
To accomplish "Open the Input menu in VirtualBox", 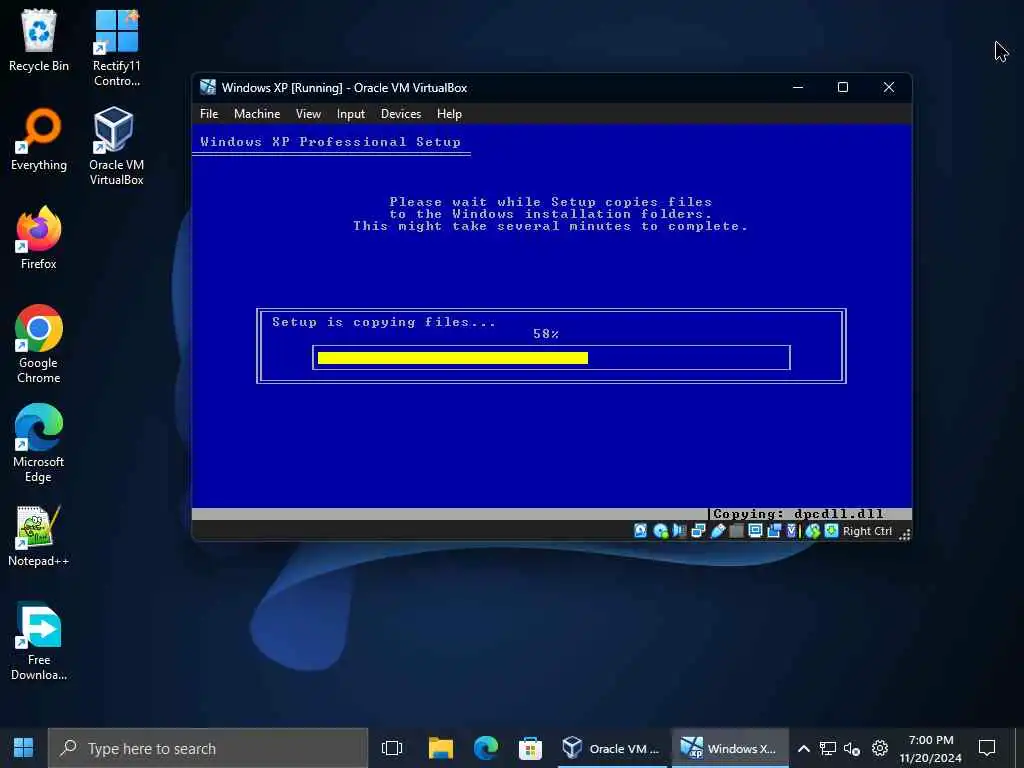I will 351,114.
